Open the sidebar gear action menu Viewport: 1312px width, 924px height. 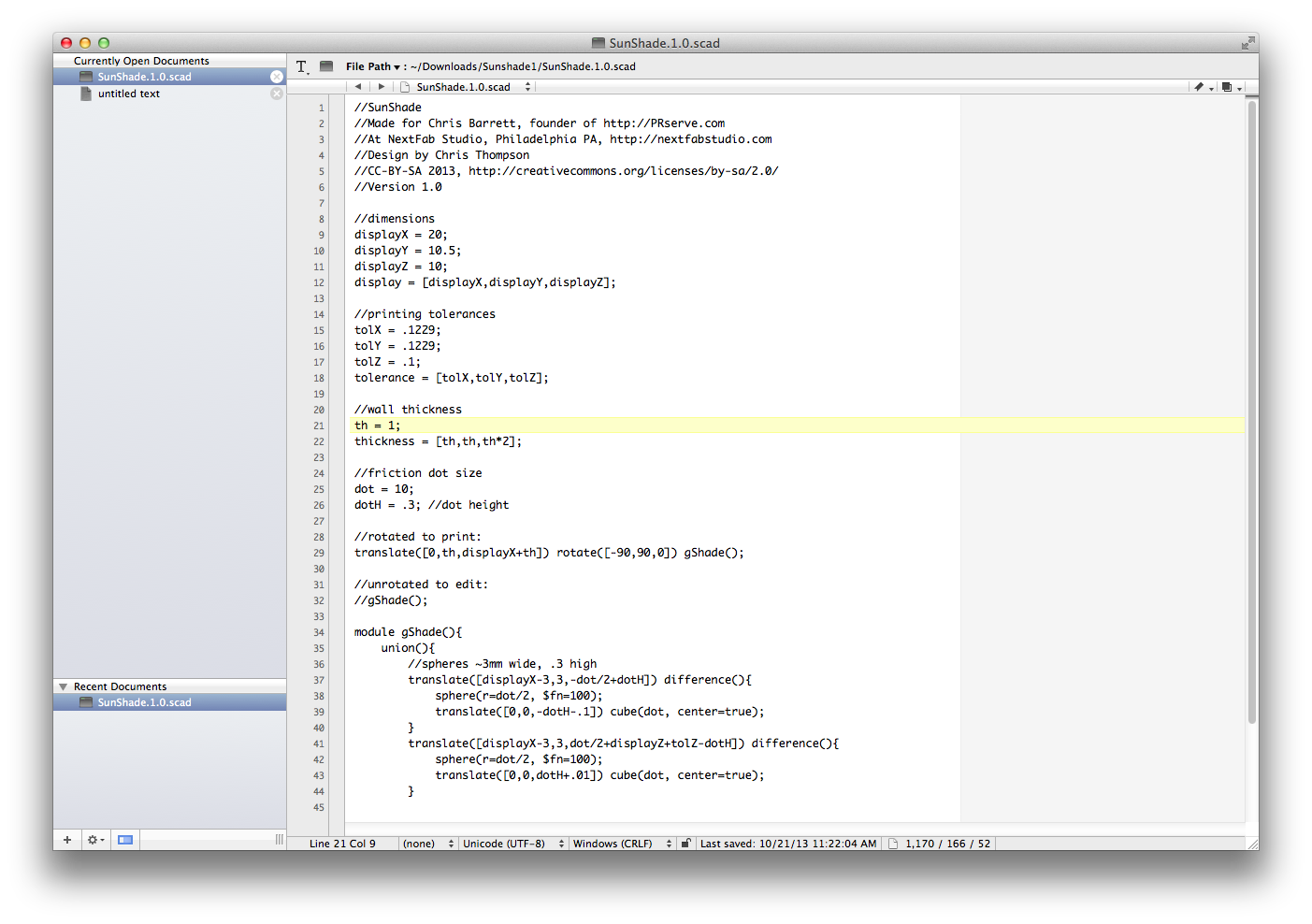tap(95, 840)
